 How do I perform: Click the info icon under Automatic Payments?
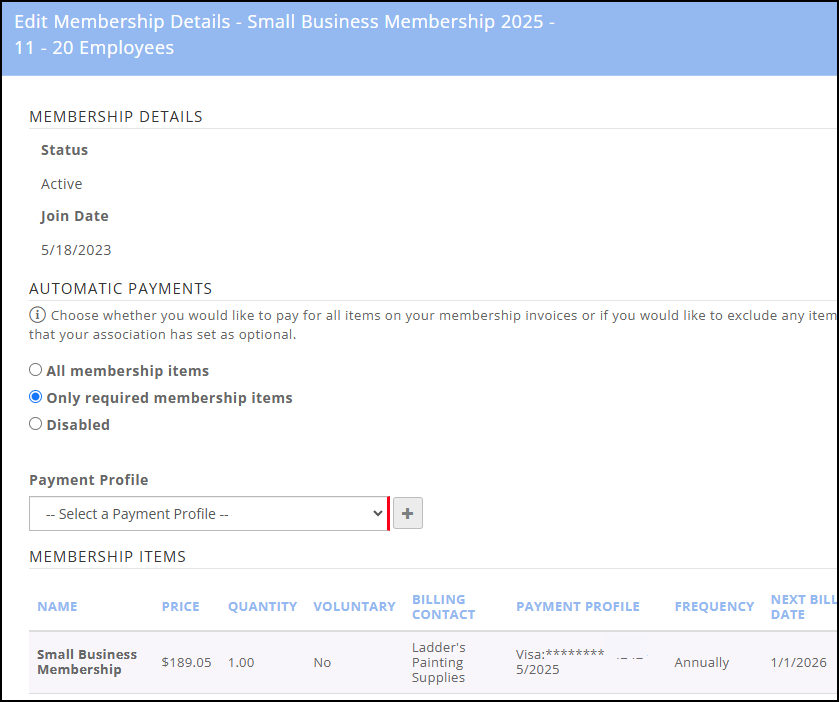[36, 315]
